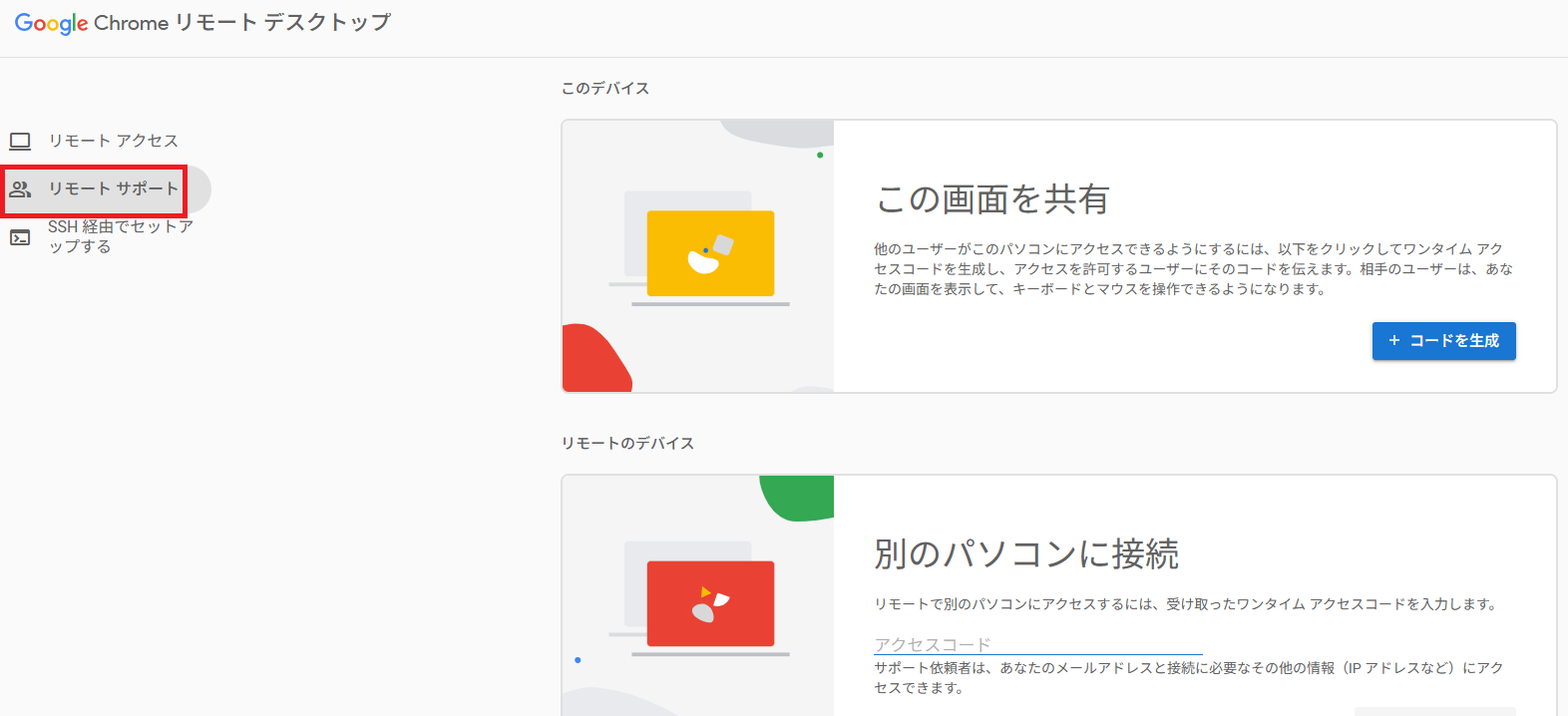Select the リモート サポート sidebar label

point(114,189)
